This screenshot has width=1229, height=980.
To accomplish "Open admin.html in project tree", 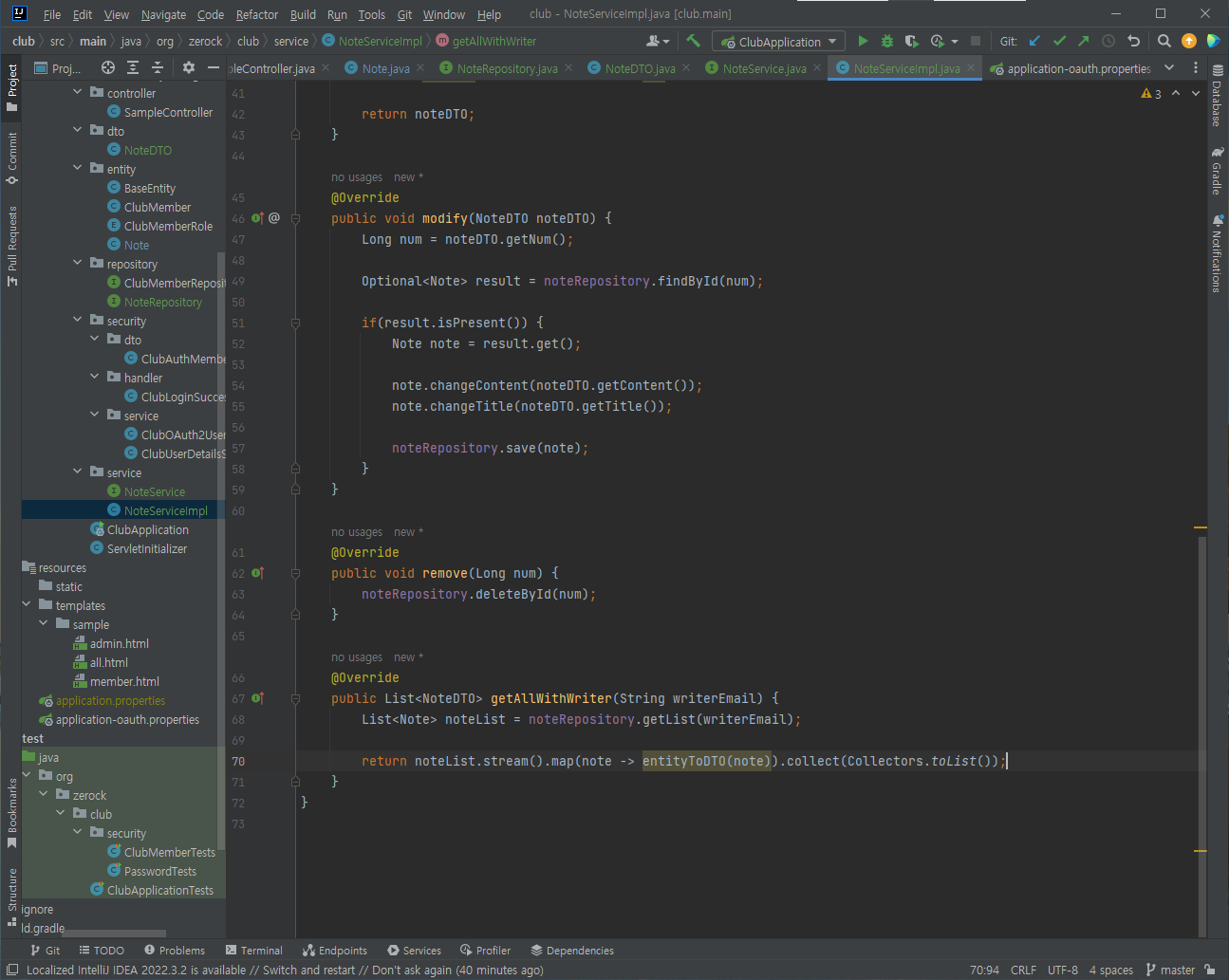I will 119,643.
